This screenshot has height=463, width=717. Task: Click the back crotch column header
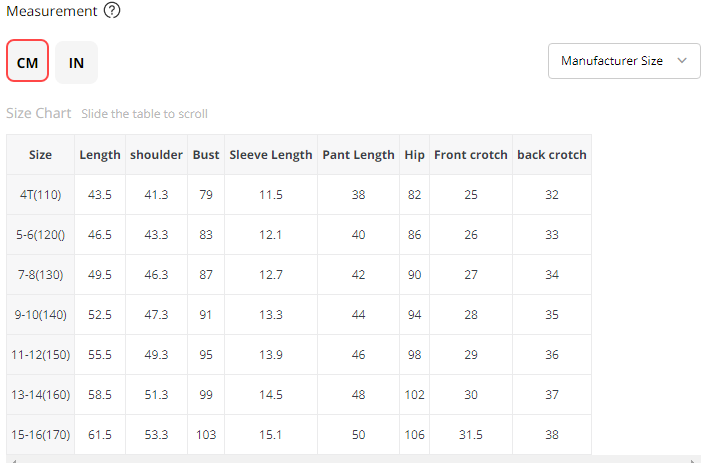[x=551, y=155]
